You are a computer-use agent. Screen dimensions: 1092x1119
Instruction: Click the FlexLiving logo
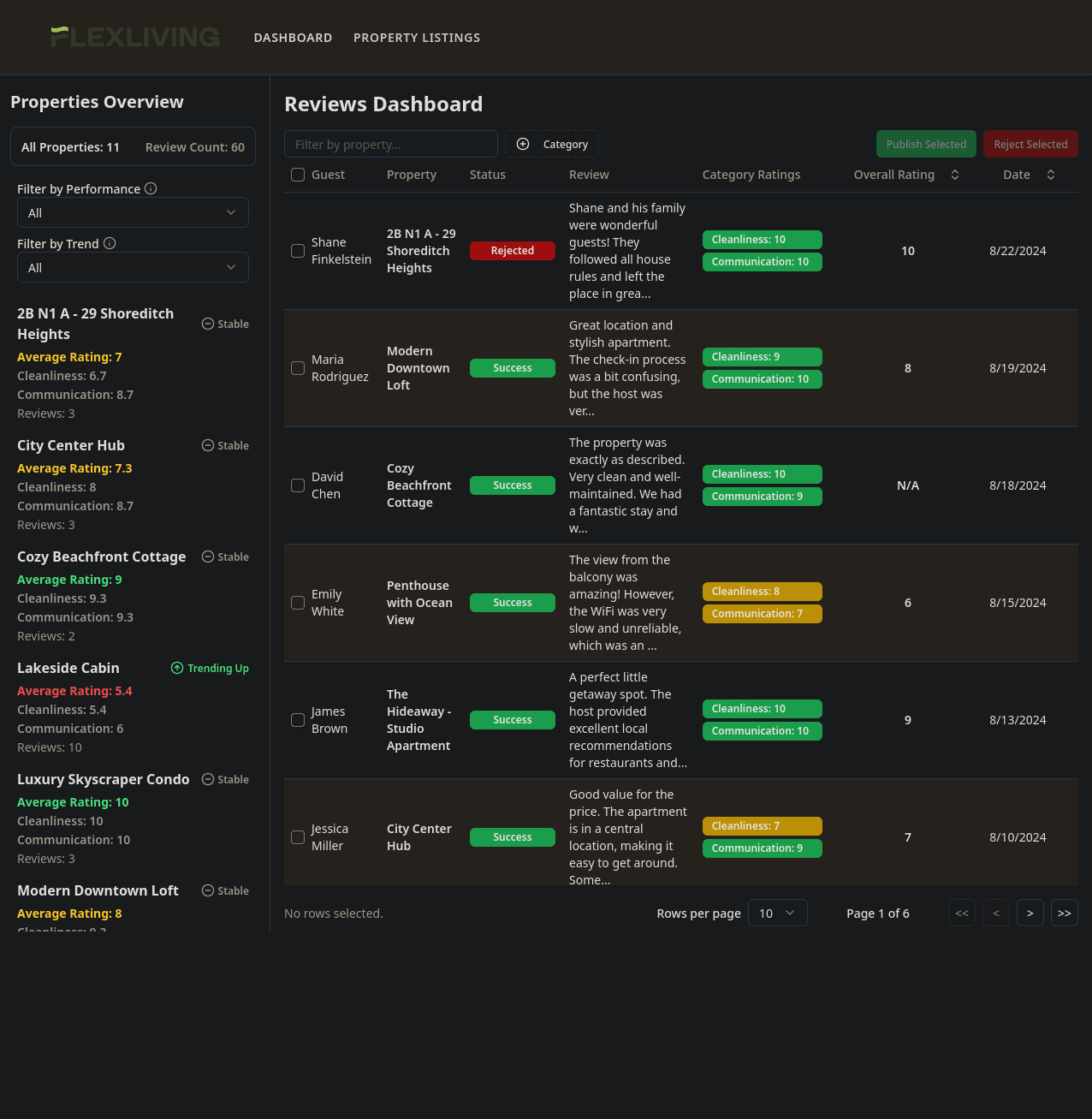(x=135, y=37)
